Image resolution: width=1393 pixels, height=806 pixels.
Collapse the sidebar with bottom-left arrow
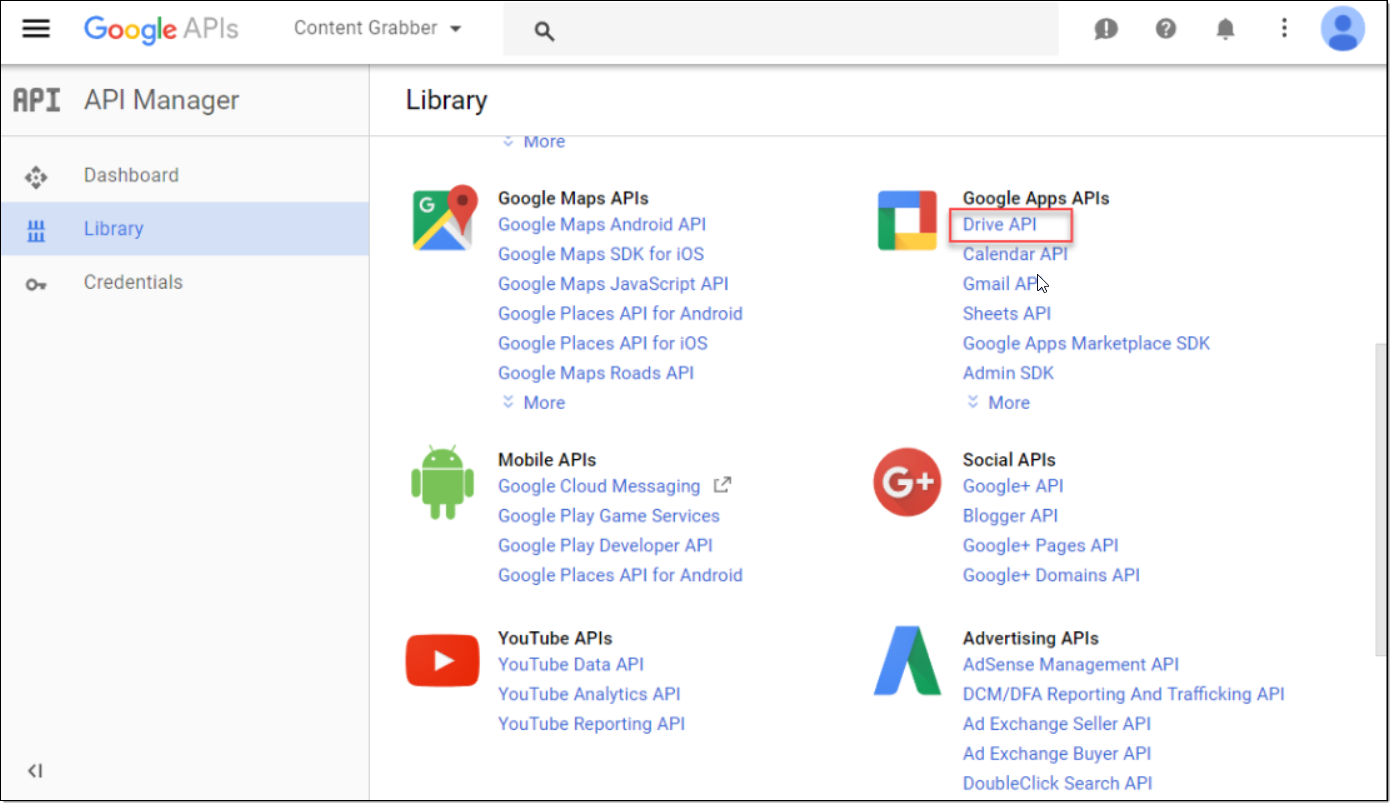click(35, 770)
